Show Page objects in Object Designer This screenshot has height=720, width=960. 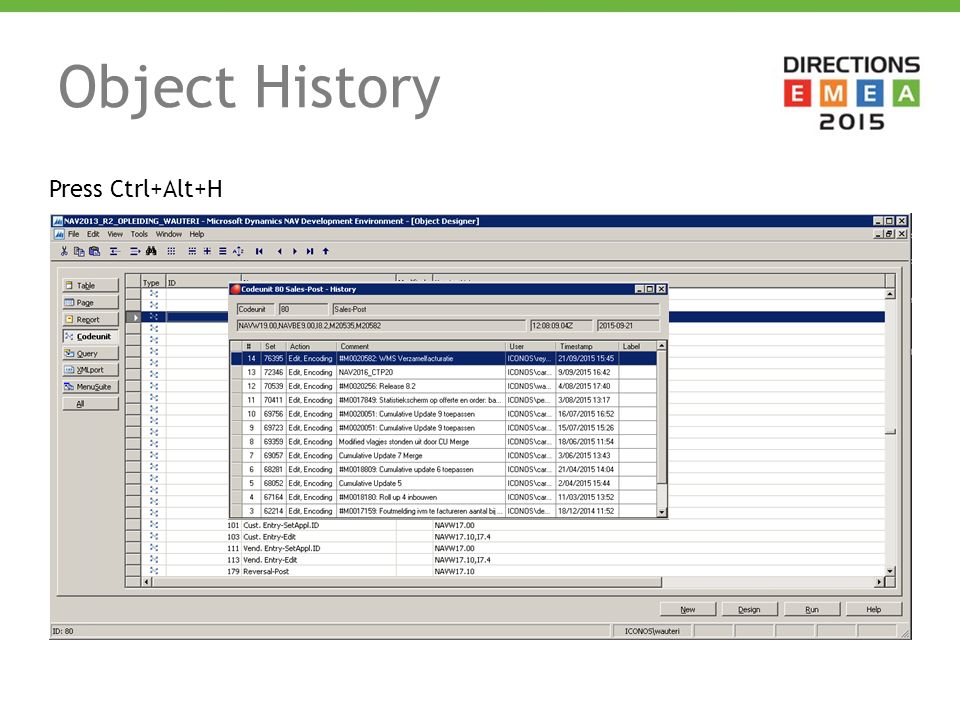[x=90, y=302]
